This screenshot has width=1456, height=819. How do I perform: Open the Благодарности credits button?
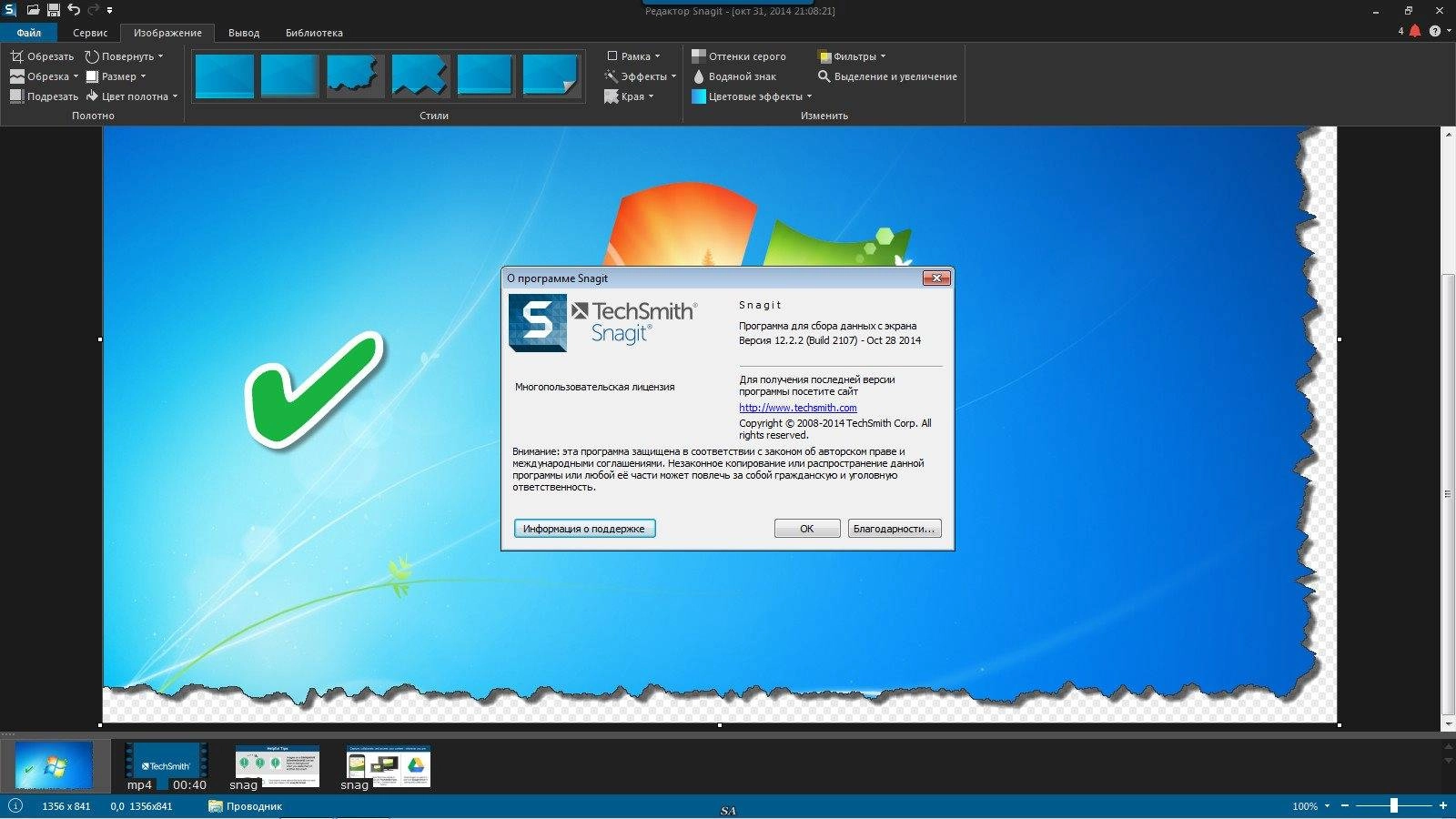pos(894,529)
